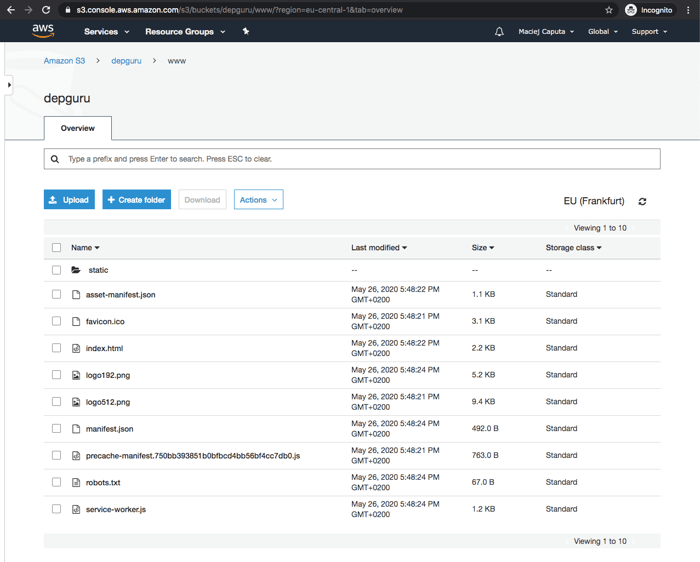Bookmark this page with star icon
700x562 pixels.
[609, 10]
